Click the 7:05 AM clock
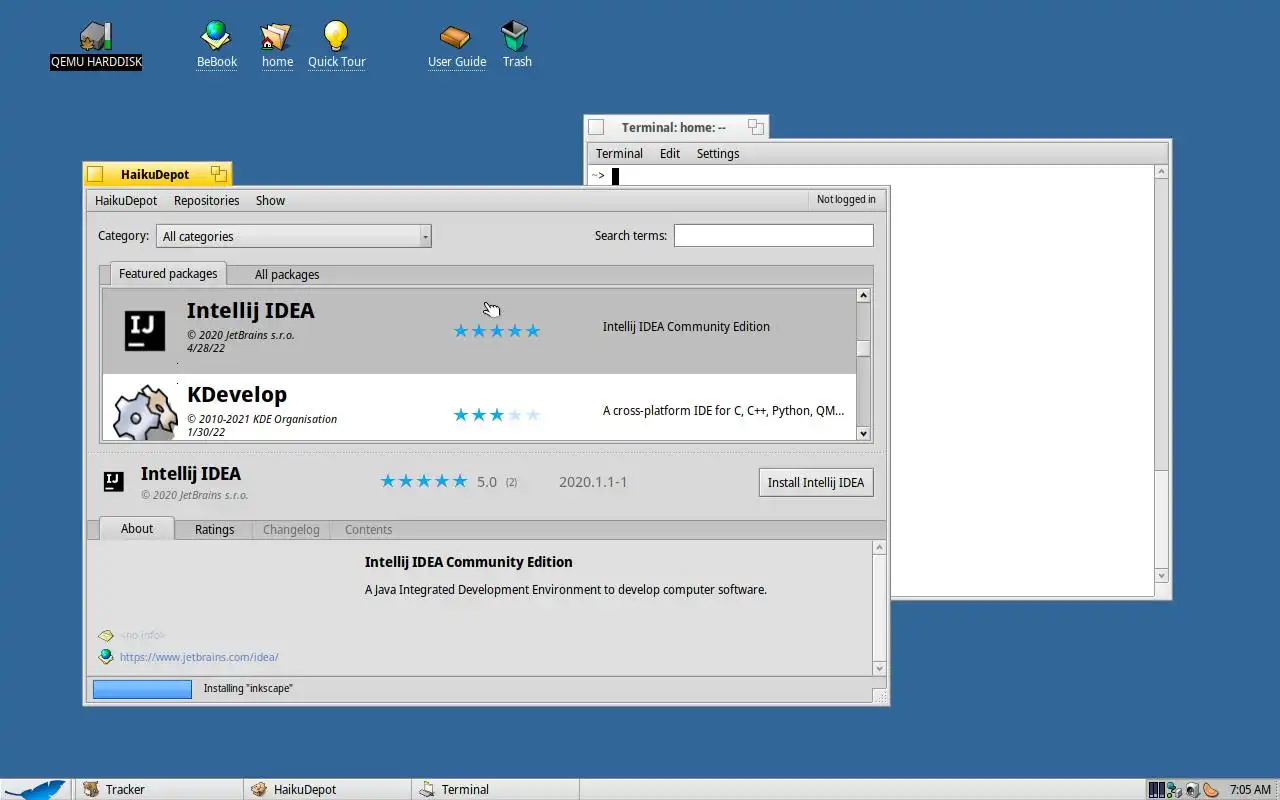1280x800 pixels. pyautogui.click(x=1250, y=789)
